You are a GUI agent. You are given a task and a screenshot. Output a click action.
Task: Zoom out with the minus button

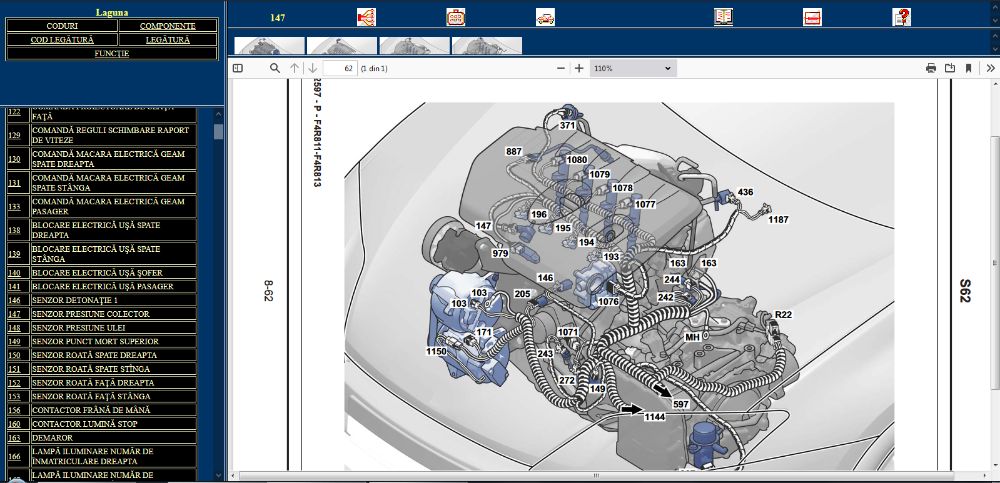561,68
